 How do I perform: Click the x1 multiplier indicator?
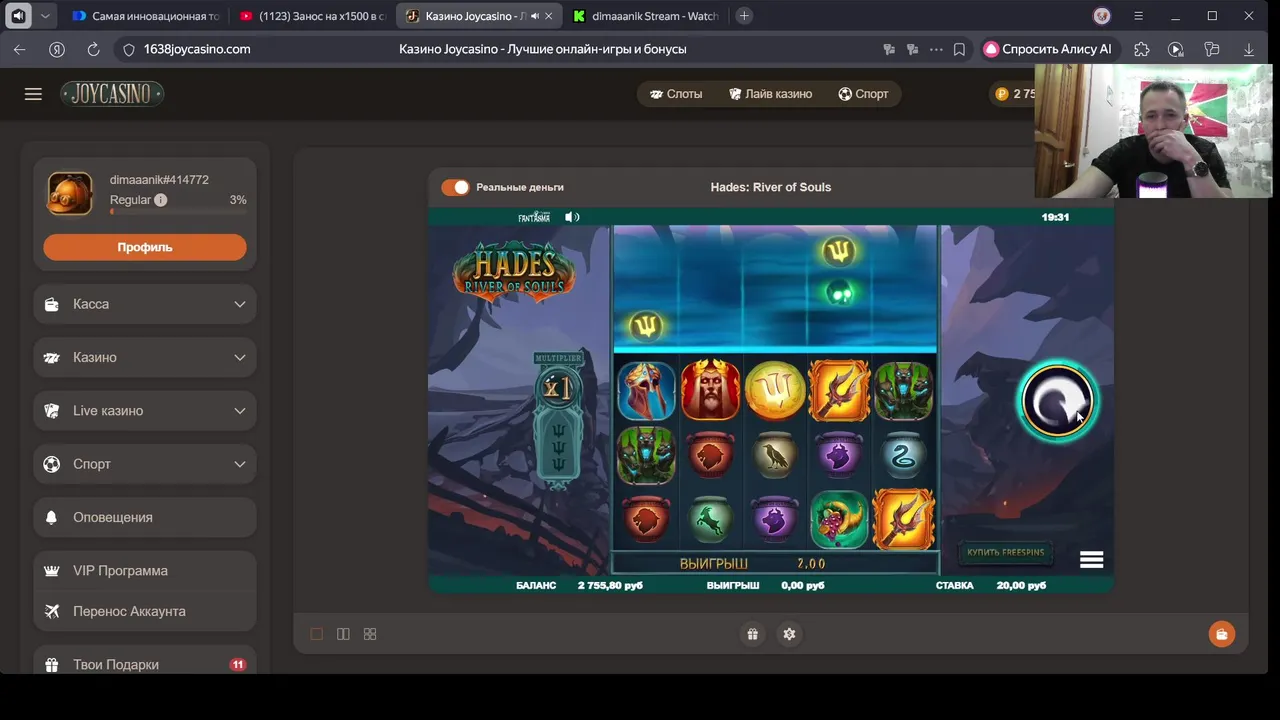coord(558,388)
